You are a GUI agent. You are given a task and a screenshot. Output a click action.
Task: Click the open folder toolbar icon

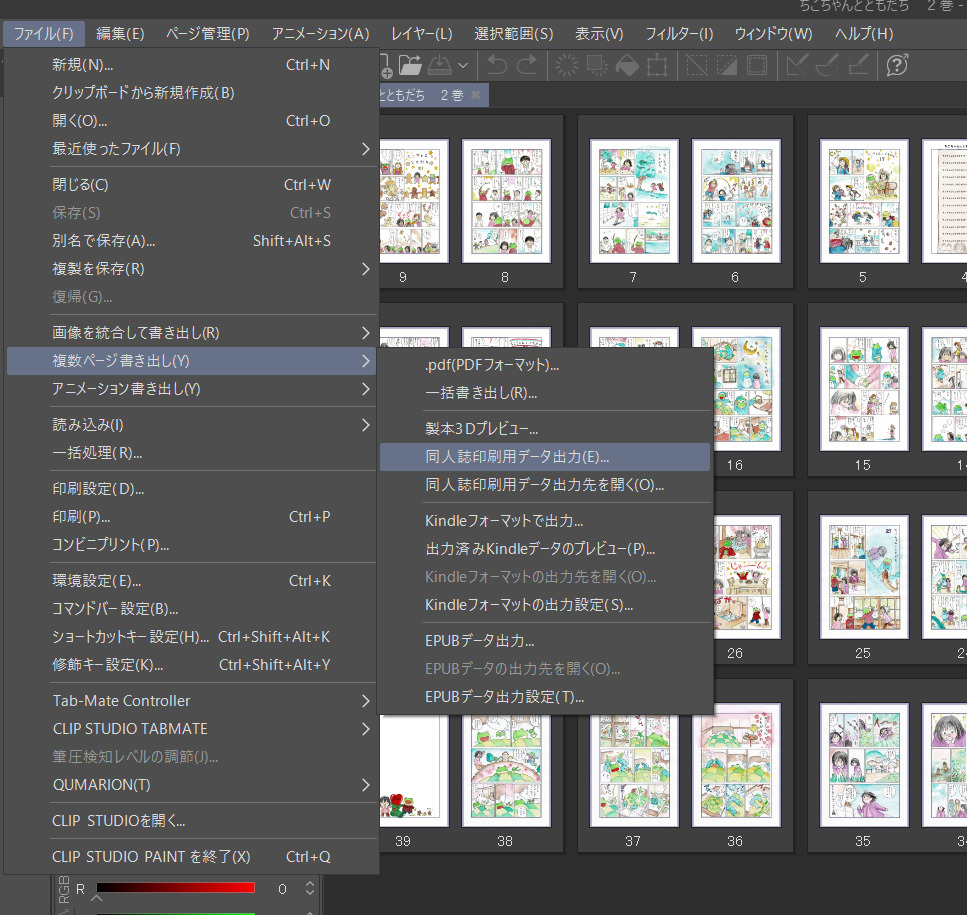click(410, 65)
